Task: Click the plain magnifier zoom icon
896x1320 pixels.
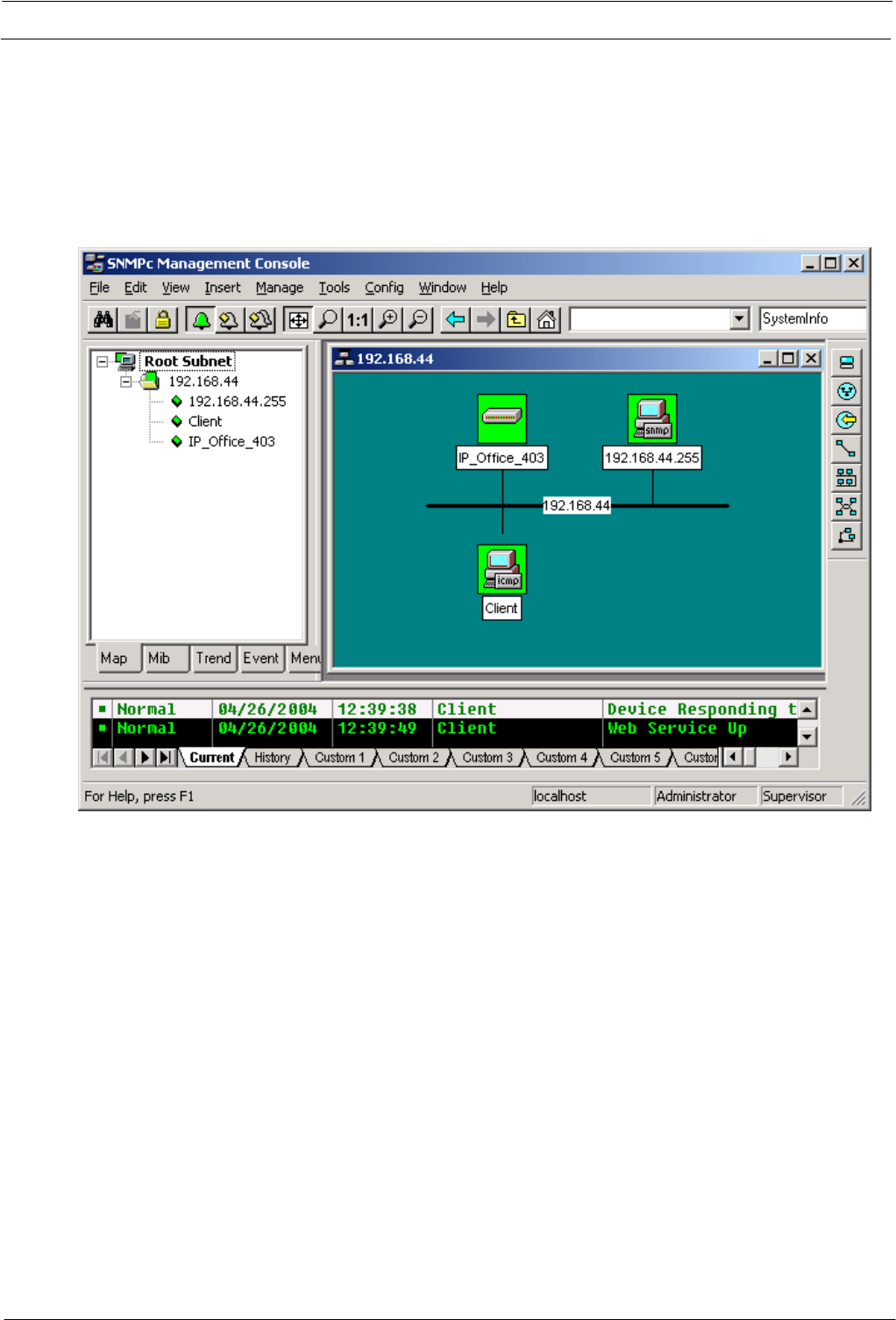Action: 328,320
